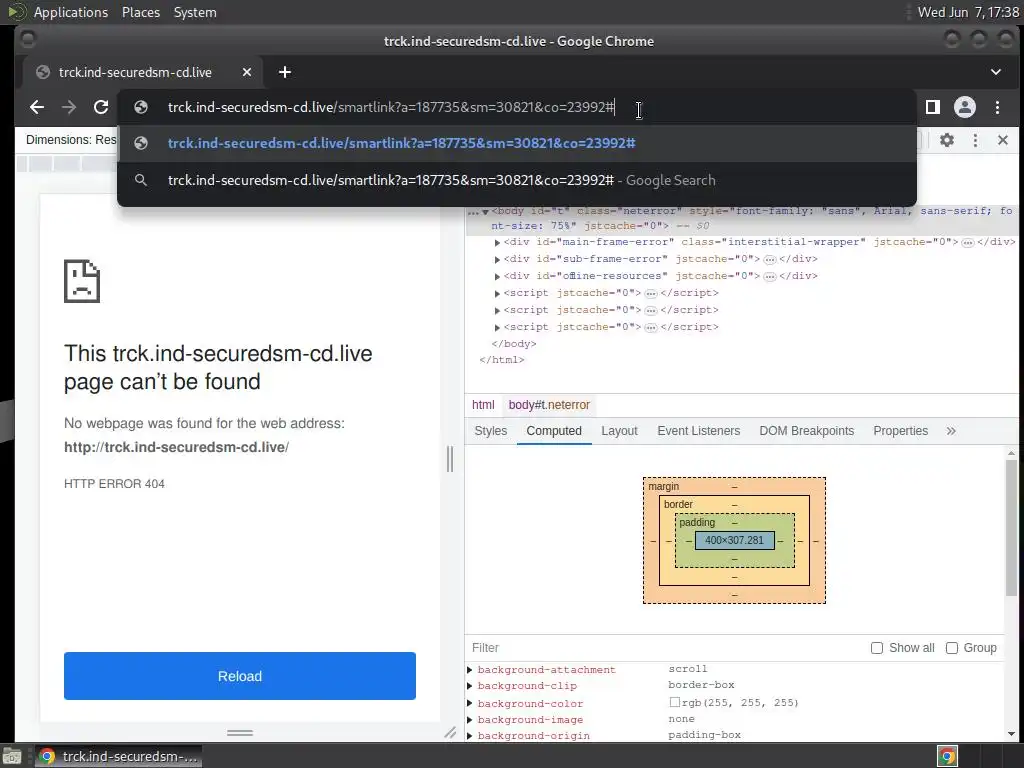Expand the sub-frame-error div node
This screenshot has width=1024, height=768.
pyautogui.click(x=498, y=259)
